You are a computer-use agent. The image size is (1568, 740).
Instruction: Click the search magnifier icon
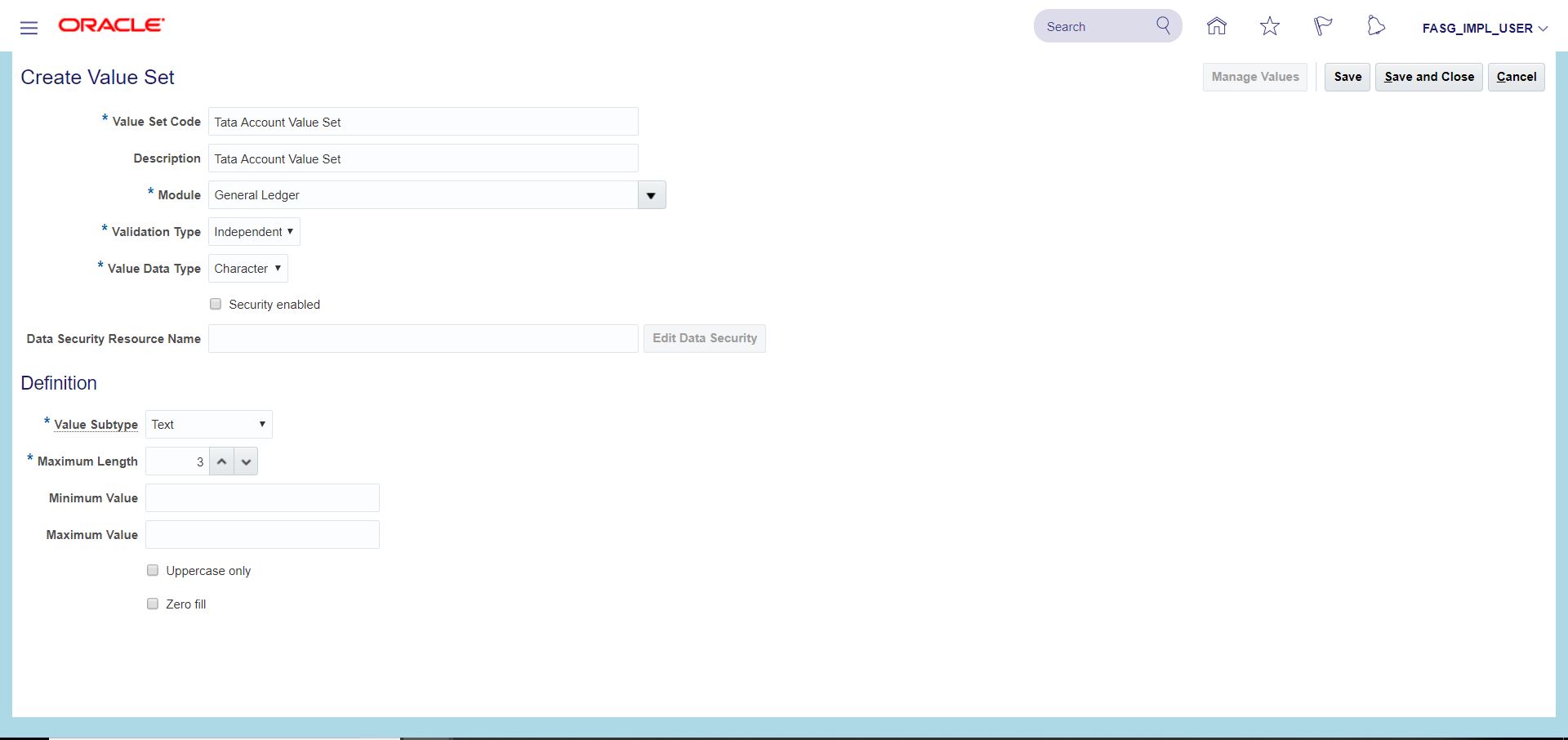click(x=1163, y=25)
